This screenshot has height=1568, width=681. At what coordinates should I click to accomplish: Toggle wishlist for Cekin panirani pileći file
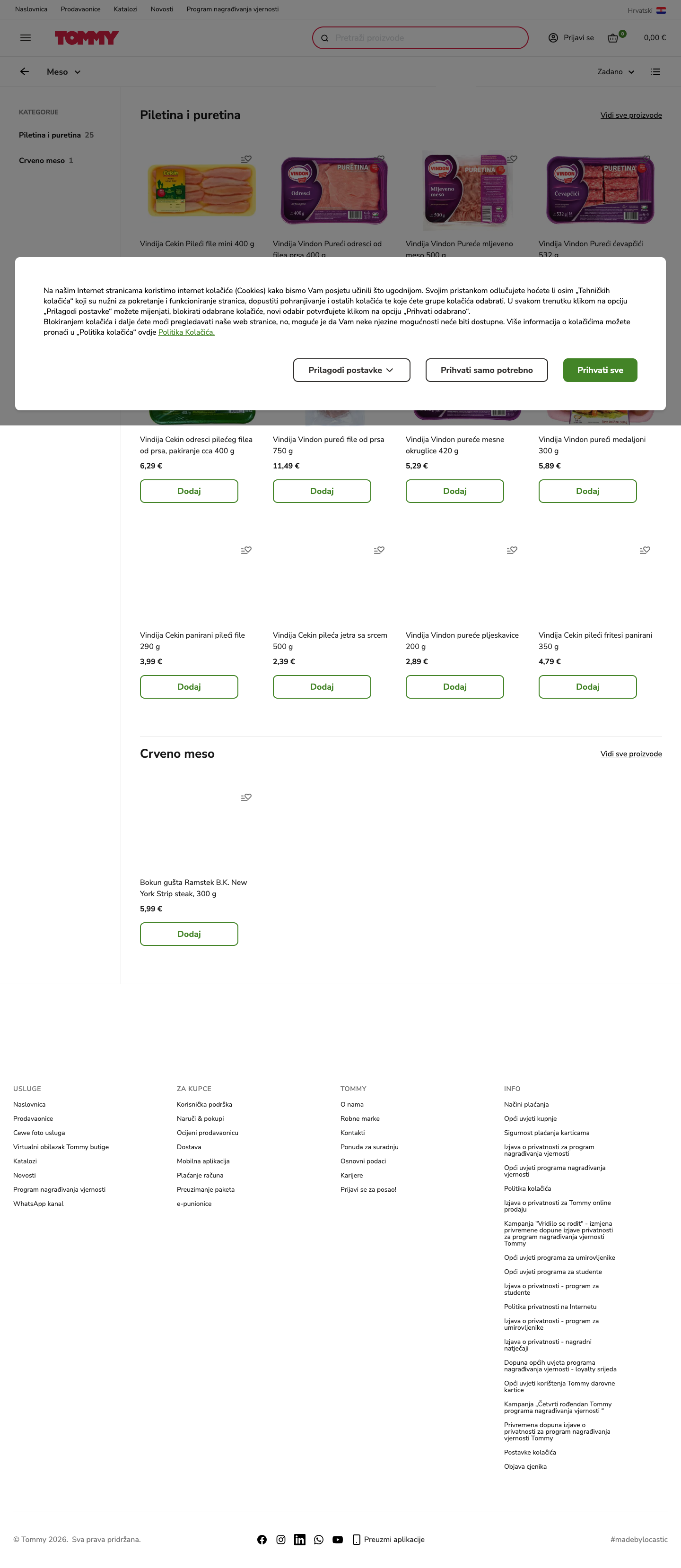246,550
